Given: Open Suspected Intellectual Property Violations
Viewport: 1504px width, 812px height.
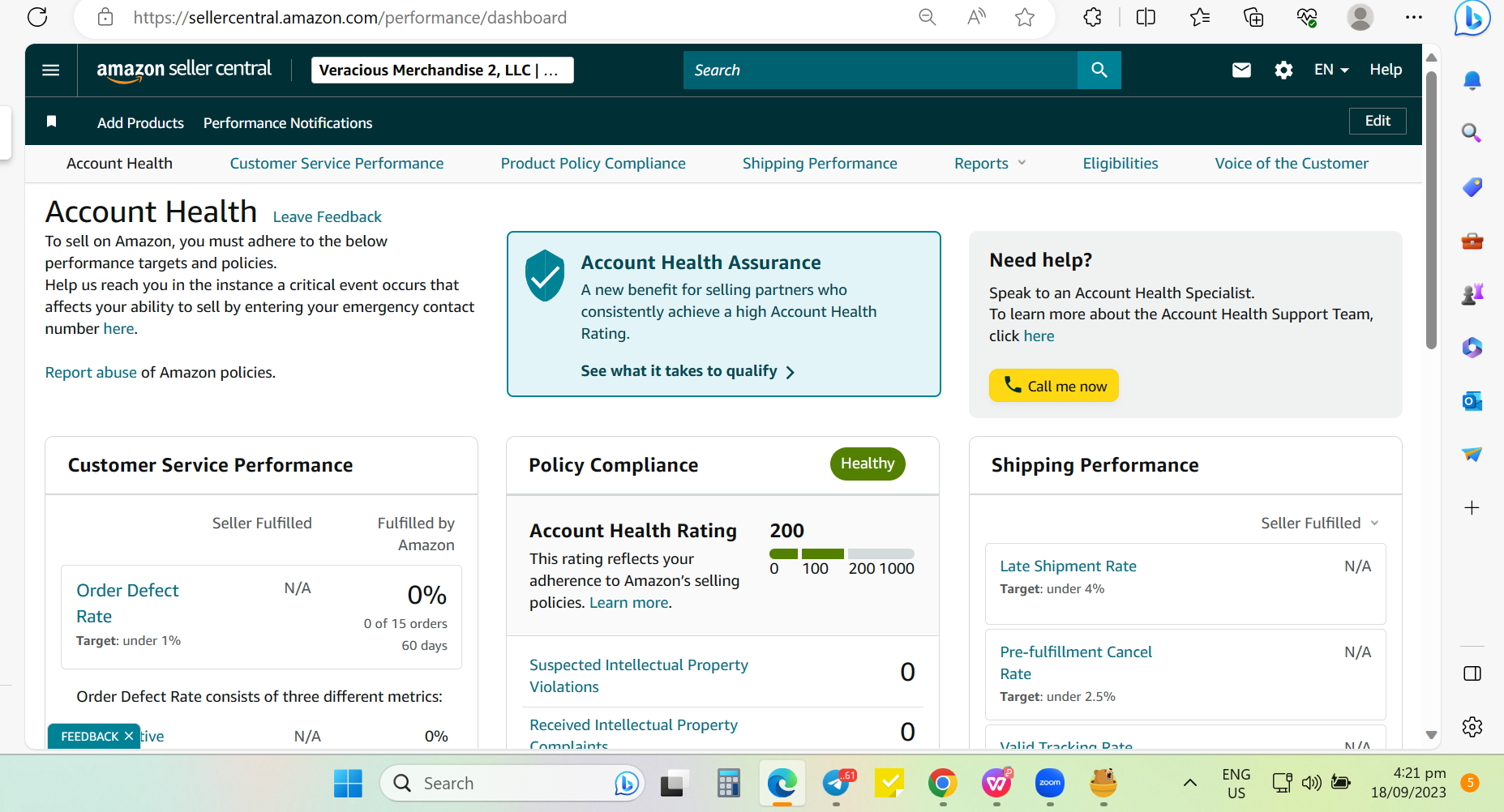Looking at the screenshot, I should pyautogui.click(x=639, y=676).
